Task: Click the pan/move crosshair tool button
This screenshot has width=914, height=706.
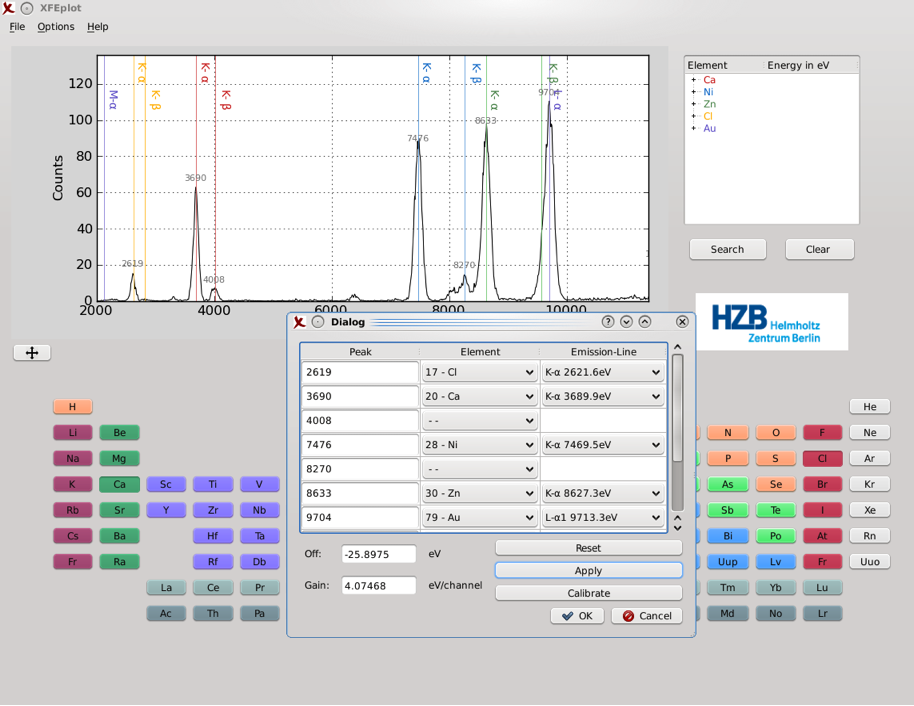Action: [x=32, y=353]
